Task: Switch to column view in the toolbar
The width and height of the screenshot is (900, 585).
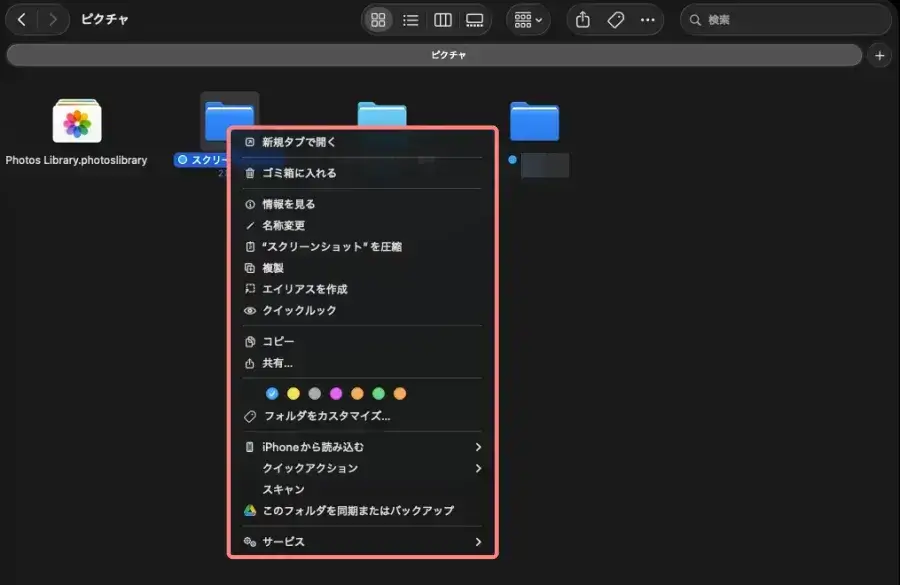Action: tap(443, 19)
